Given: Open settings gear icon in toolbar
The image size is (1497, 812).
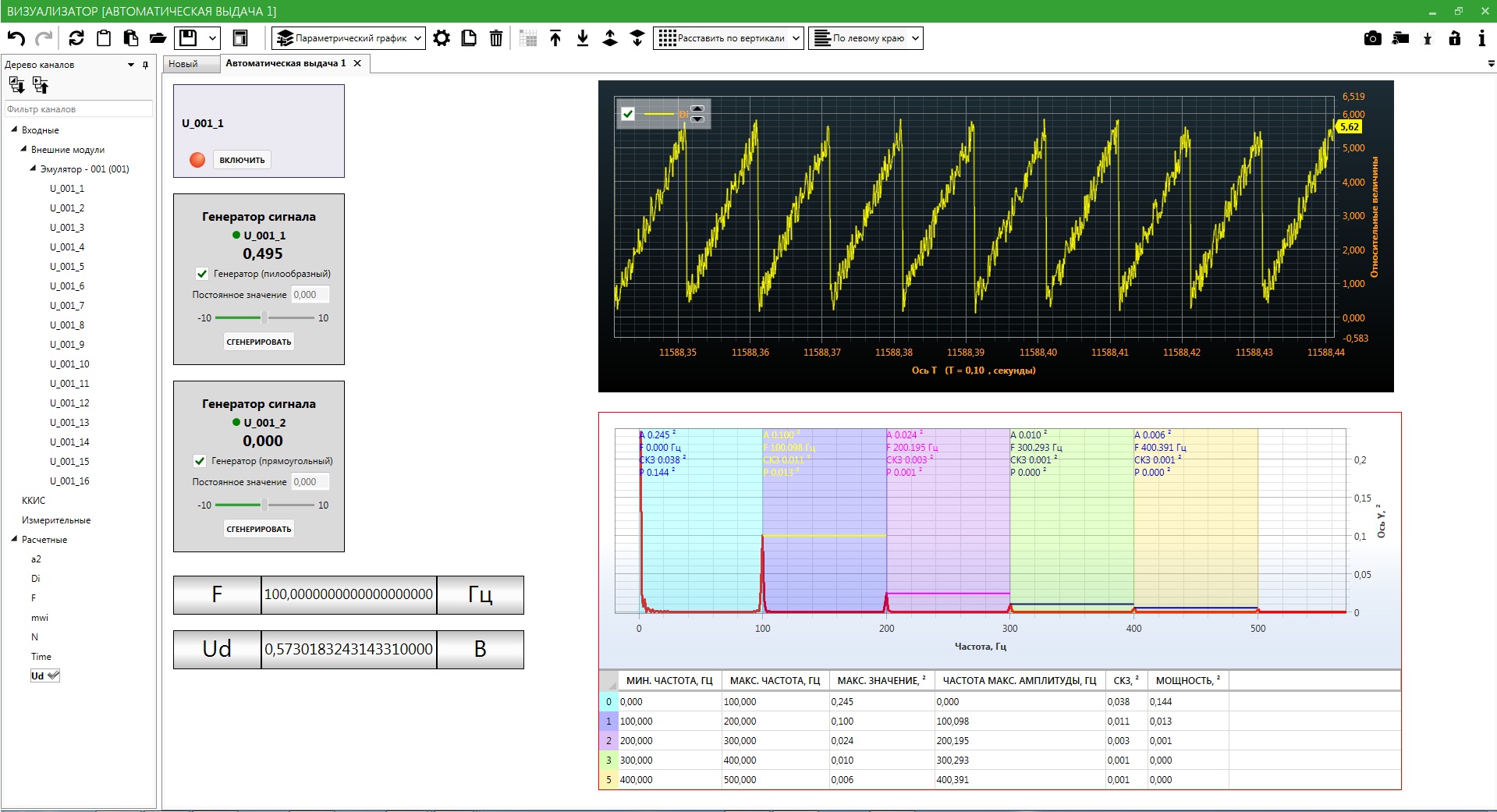Looking at the screenshot, I should 442,38.
